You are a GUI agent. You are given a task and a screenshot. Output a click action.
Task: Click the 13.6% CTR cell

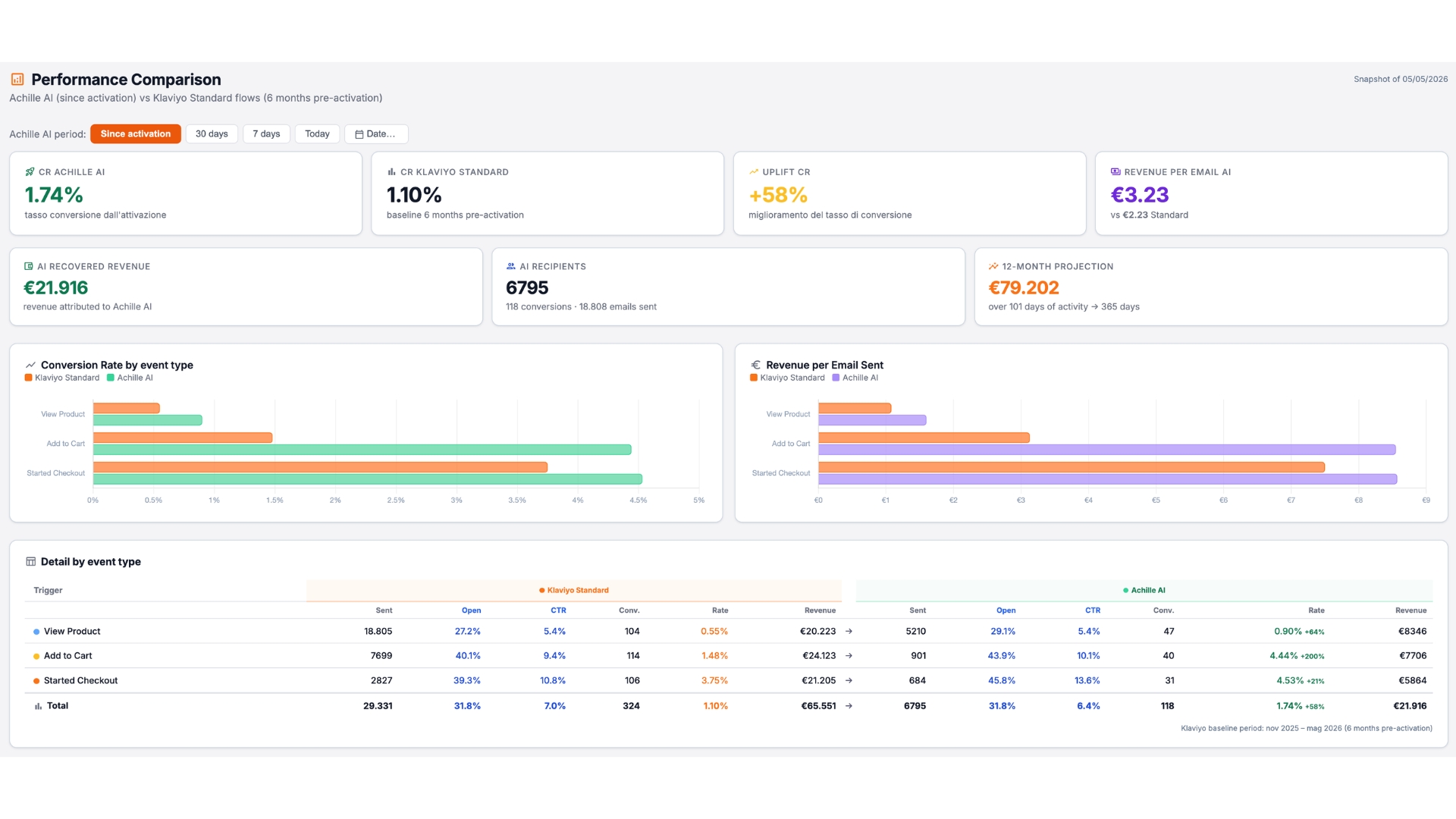click(1087, 681)
